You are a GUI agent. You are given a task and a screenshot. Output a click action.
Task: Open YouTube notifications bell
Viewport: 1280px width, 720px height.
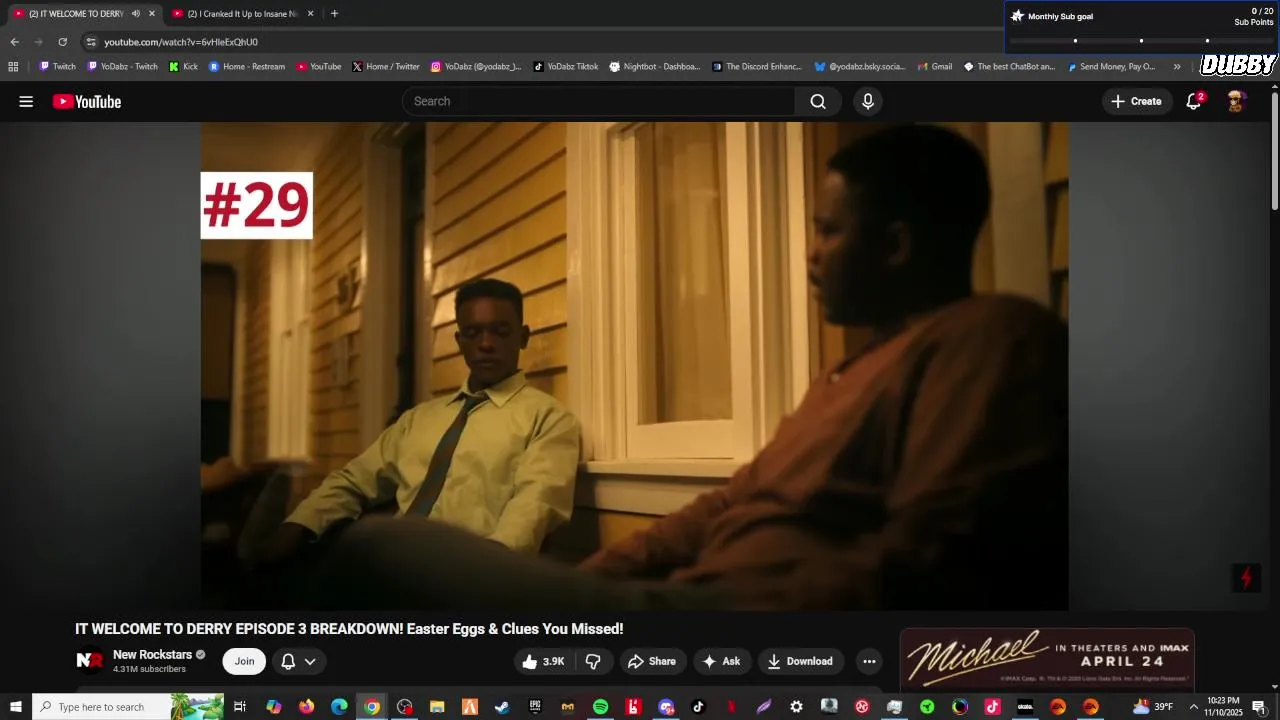pos(1194,101)
